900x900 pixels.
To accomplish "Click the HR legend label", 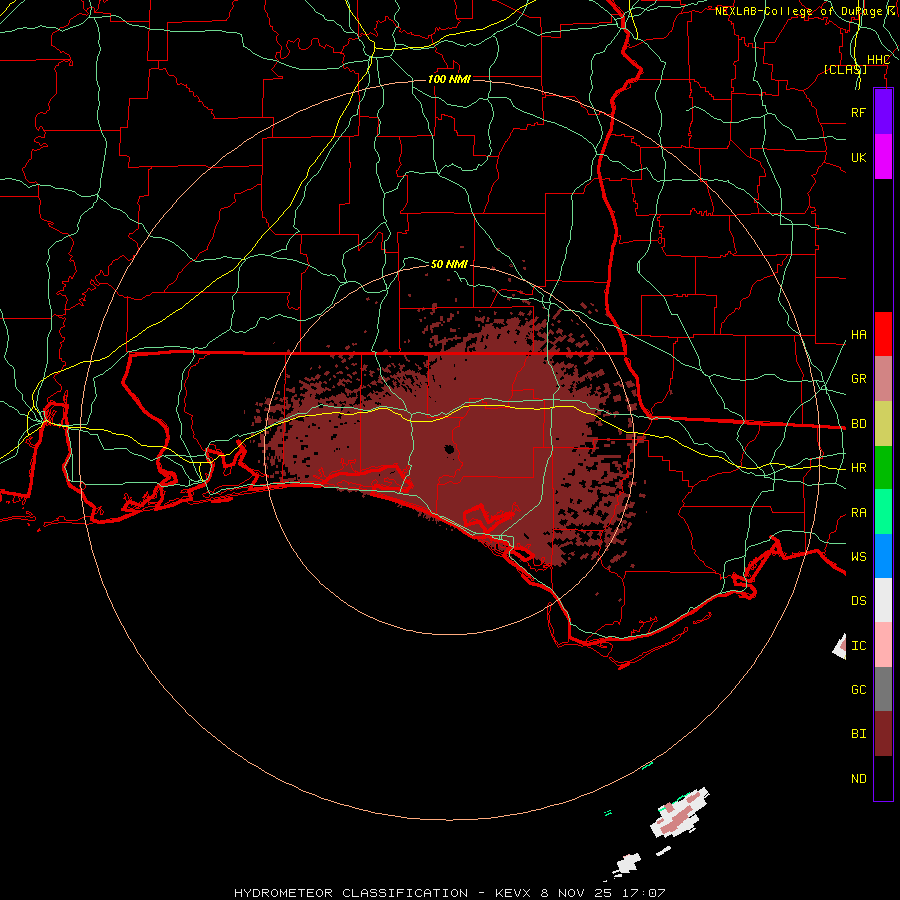I will [858, 468].
